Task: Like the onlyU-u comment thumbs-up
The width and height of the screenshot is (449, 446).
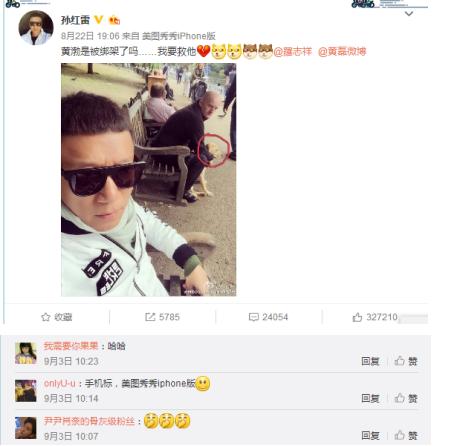Action: point(400,398)
